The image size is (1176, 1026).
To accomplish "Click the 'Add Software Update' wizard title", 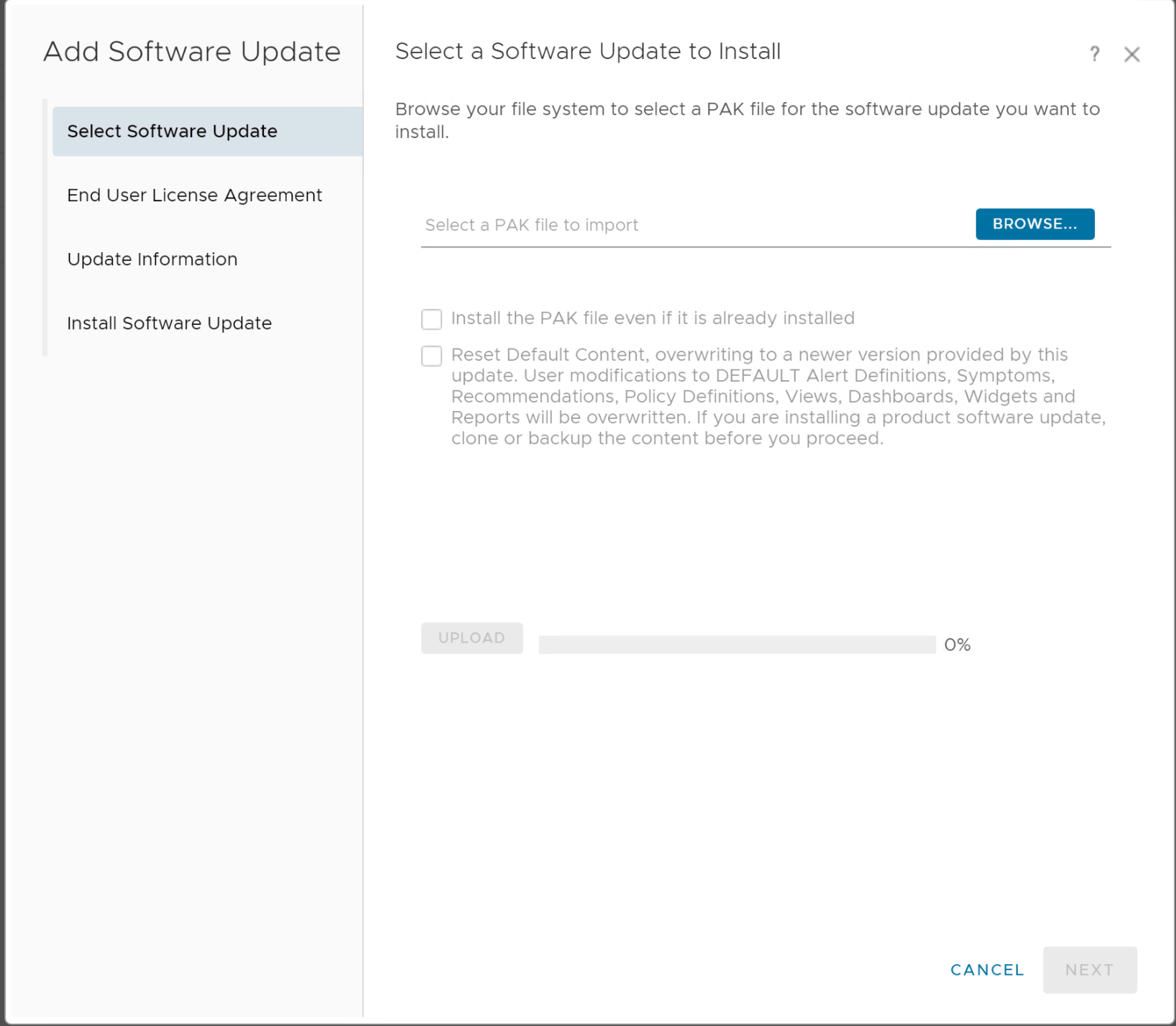I will (192, 52).
